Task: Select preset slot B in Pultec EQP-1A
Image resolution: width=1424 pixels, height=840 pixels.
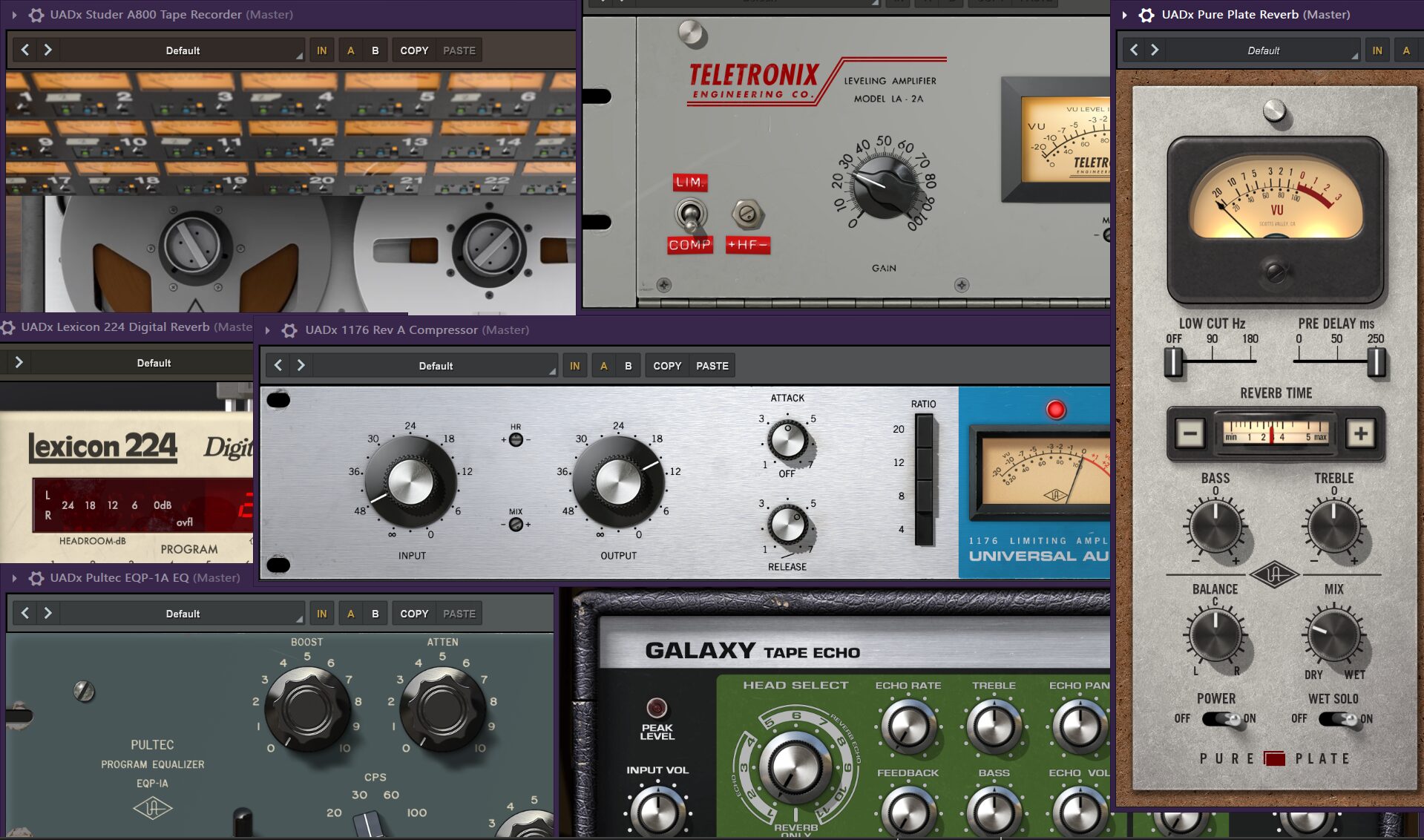Action: pos(375,614)
